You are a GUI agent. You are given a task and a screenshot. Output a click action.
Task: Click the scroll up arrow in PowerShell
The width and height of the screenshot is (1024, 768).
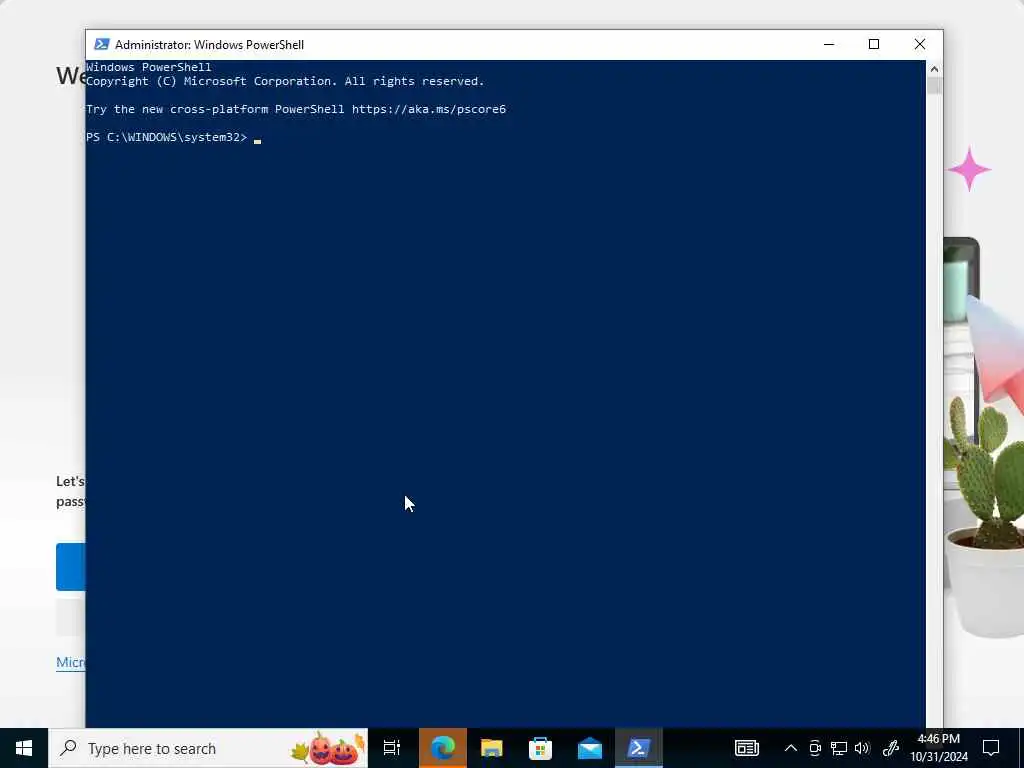coord(935,69)
